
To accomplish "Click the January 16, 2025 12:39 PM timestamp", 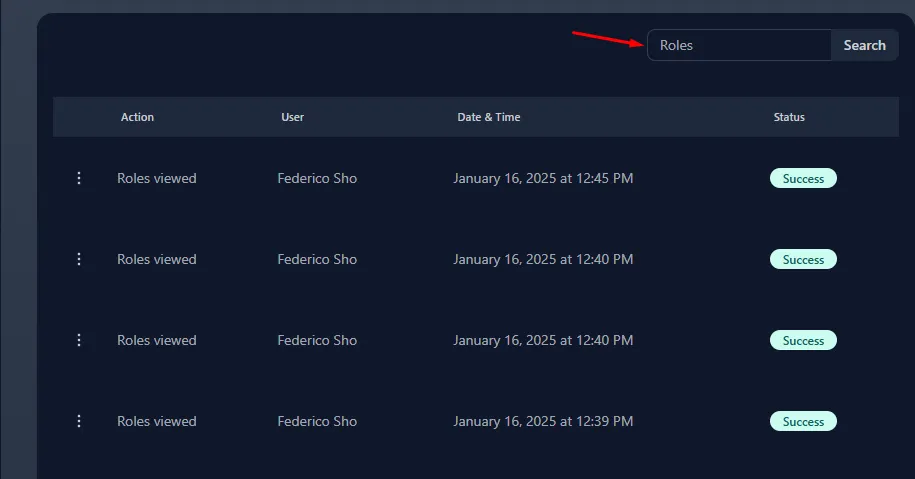I will (x=543, y=422).
